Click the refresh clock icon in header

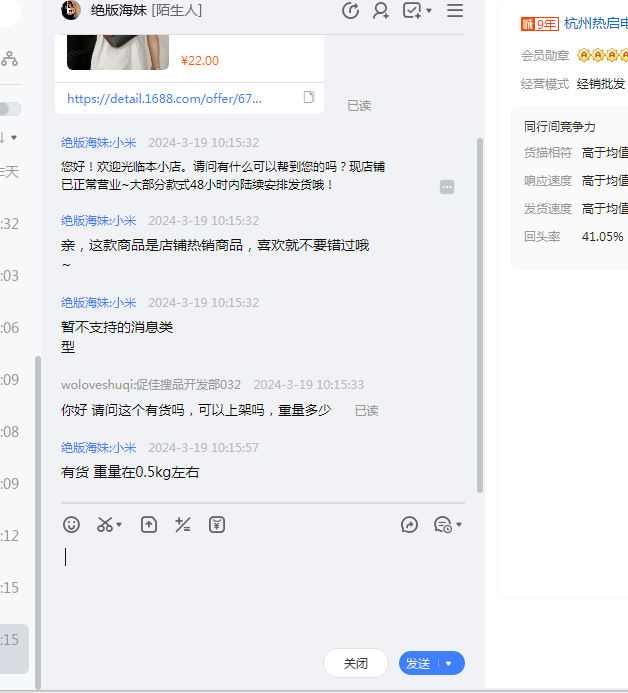click(350, 11)
